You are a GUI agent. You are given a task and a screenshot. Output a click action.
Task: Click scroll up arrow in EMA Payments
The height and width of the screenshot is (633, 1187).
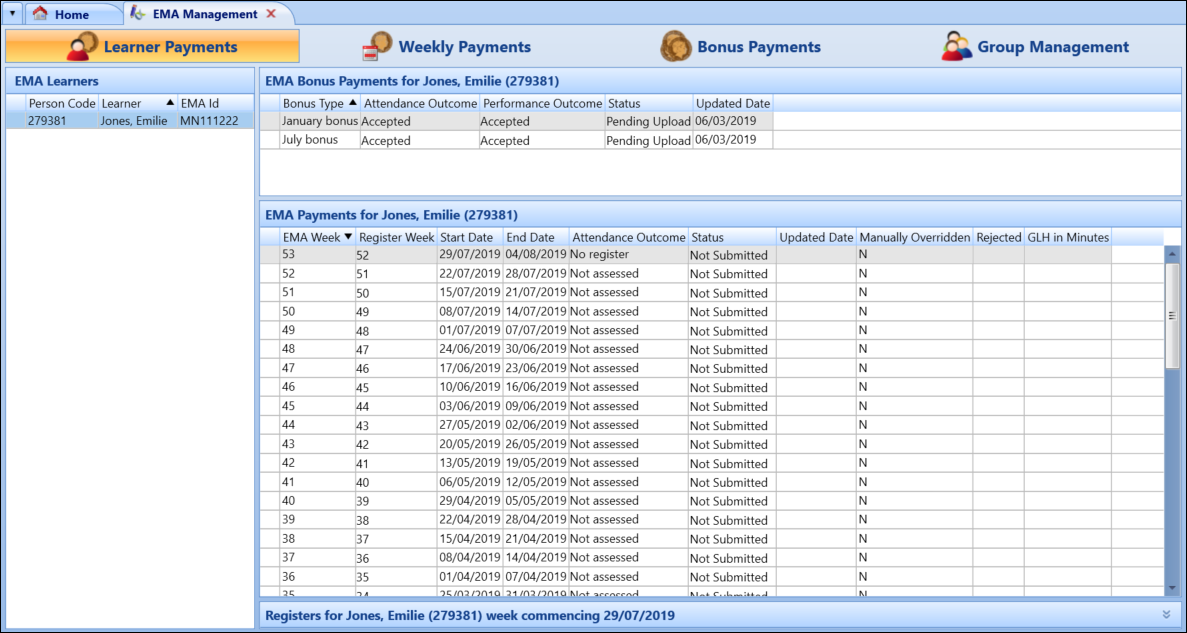[x=1172, y=254]
